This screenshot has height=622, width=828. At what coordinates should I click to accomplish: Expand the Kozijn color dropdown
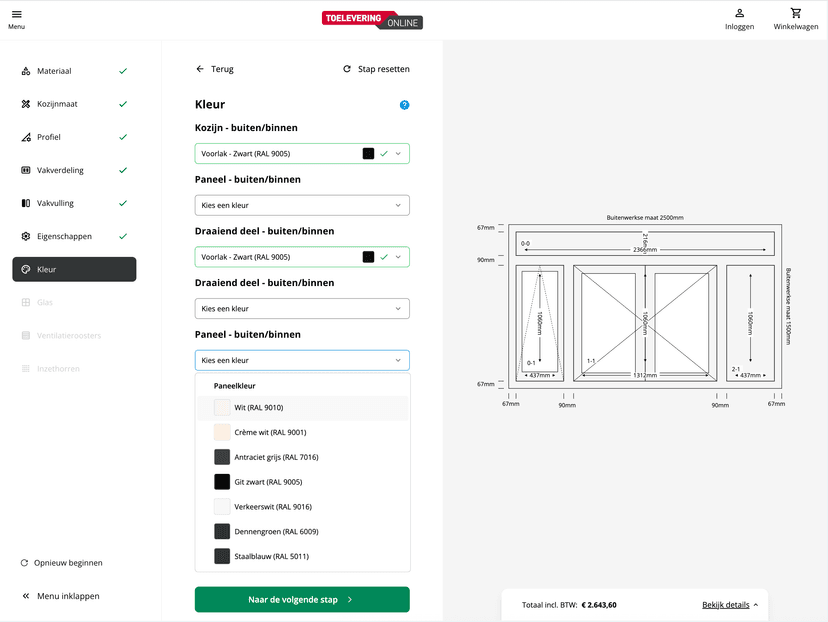tap(301, 154)
